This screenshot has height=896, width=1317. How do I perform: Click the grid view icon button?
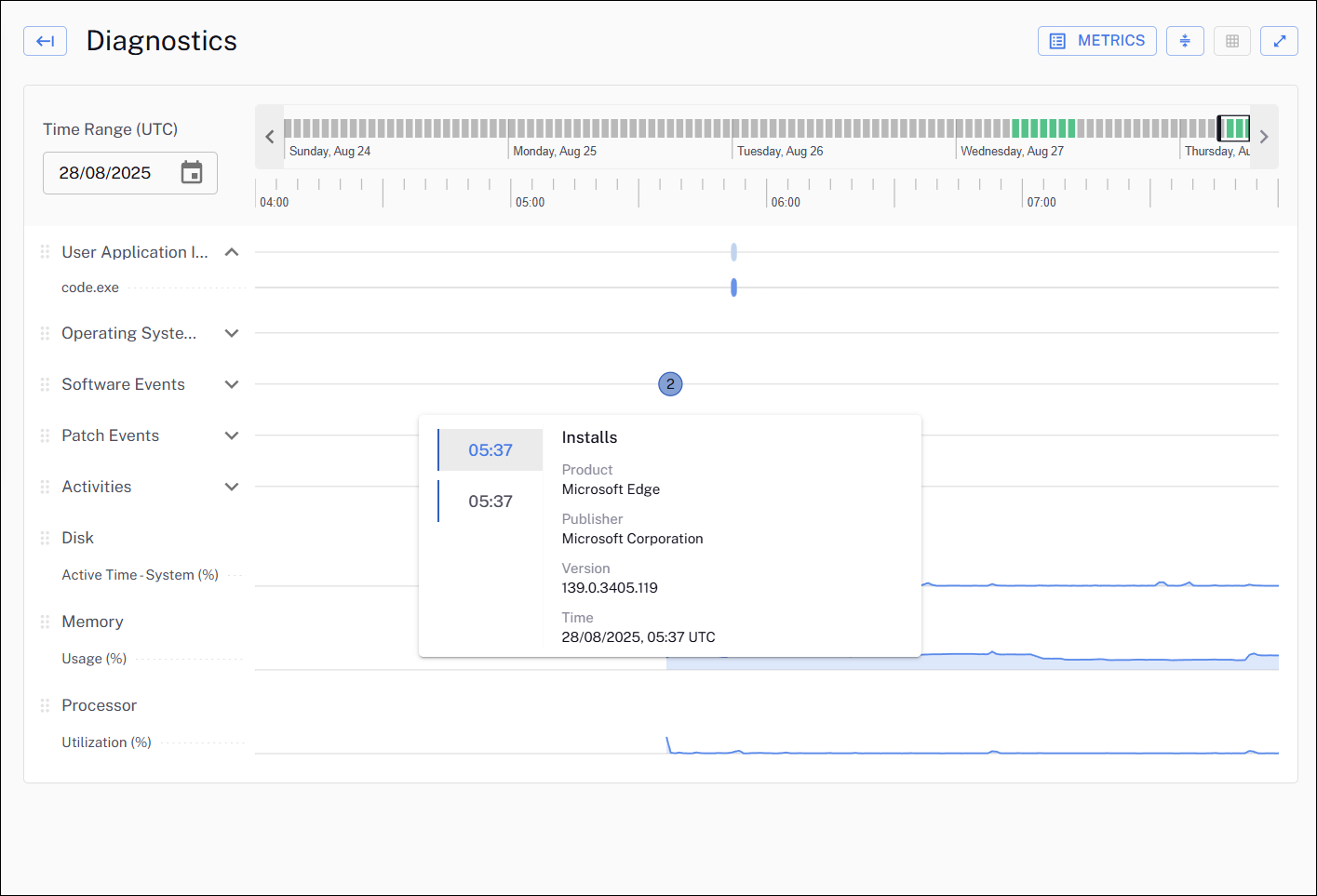[x=1231, y=41]
